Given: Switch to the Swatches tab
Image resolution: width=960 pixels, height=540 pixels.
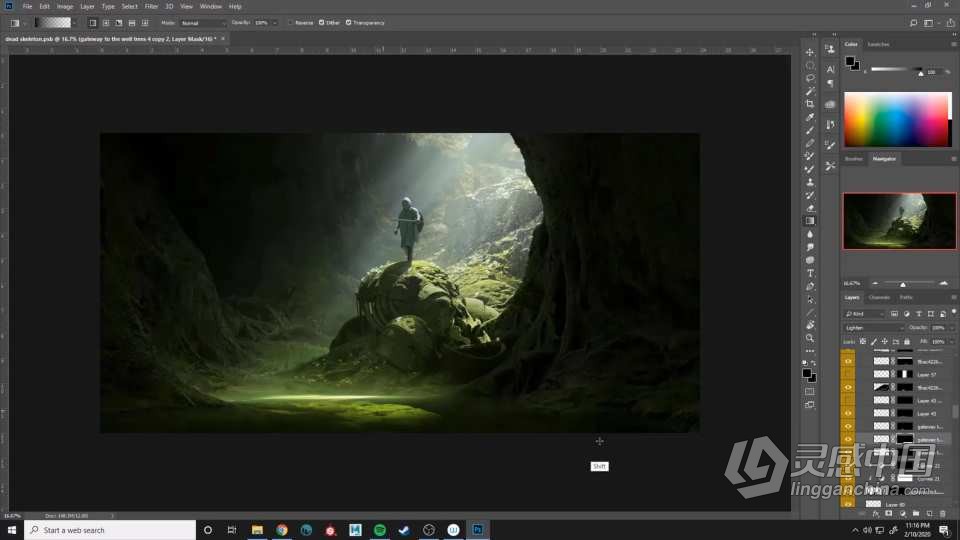Looking at the screenshot, I should pos(878,44).
